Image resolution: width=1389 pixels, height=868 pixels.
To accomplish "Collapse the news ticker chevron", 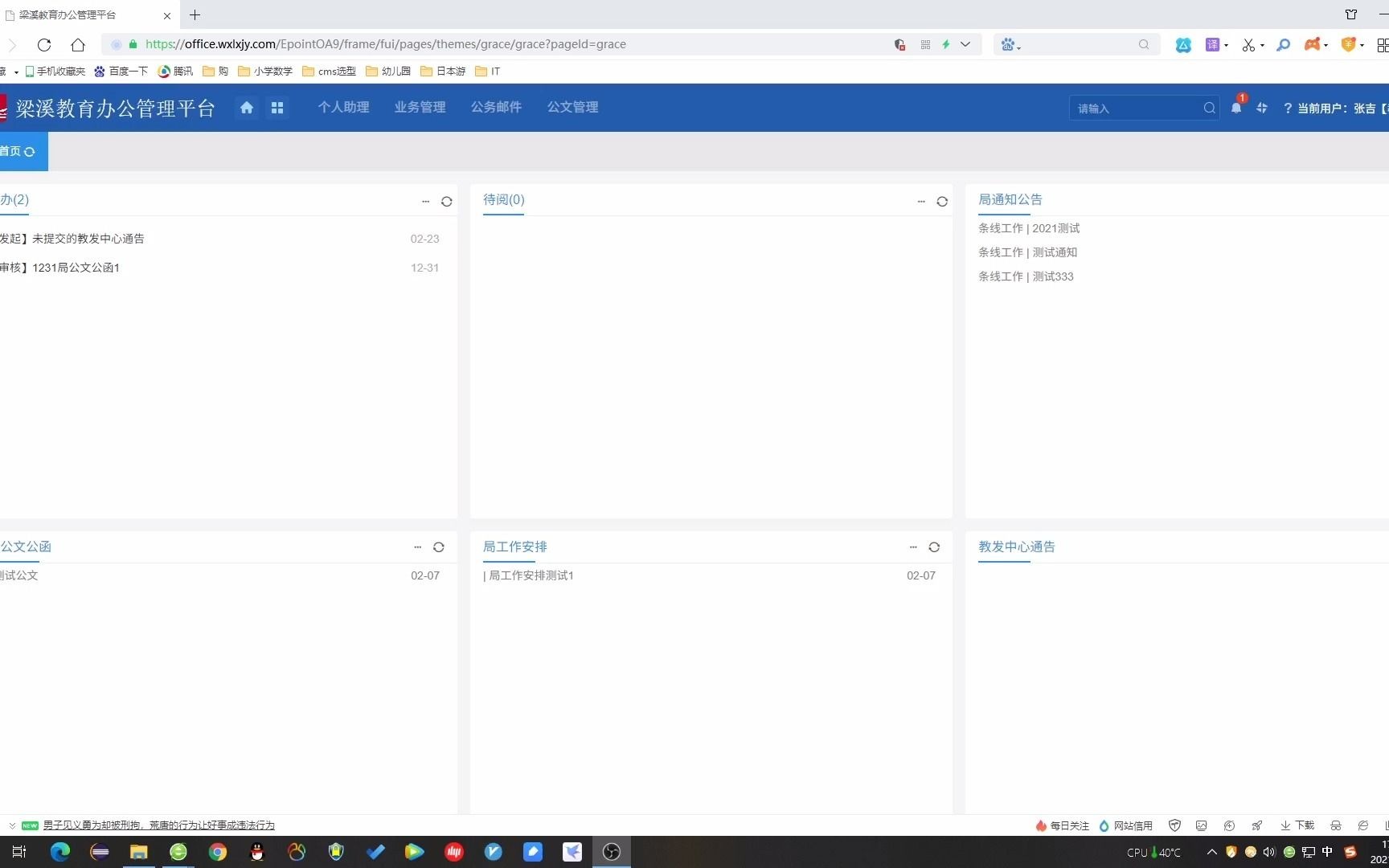I will click(x=12, y=825).
